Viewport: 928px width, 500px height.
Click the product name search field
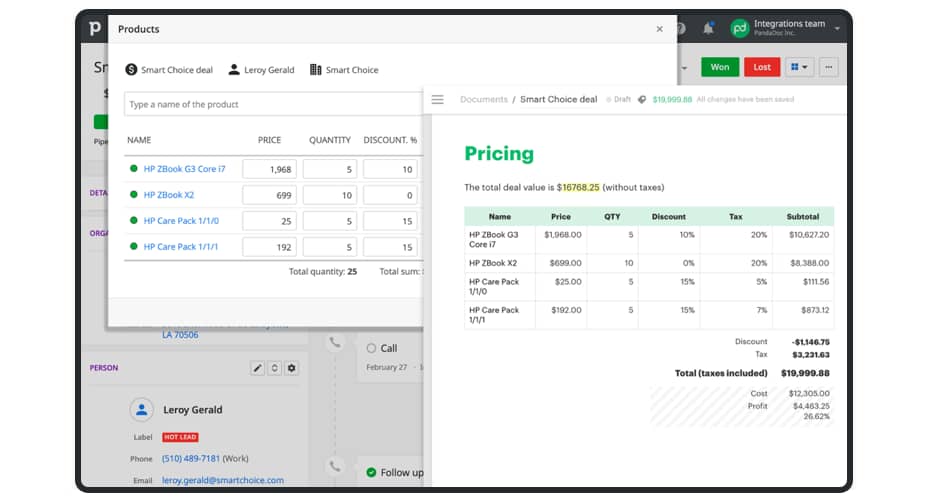click(272, 104)
